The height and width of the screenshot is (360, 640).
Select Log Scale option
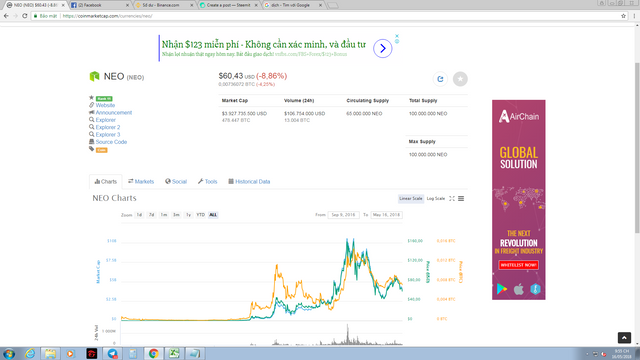click(x=436, y=199)
